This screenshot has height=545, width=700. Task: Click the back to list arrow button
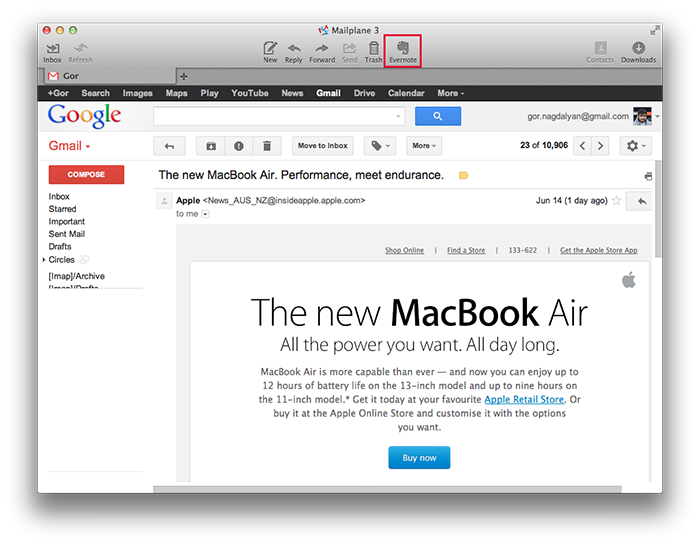pos(169,146)
